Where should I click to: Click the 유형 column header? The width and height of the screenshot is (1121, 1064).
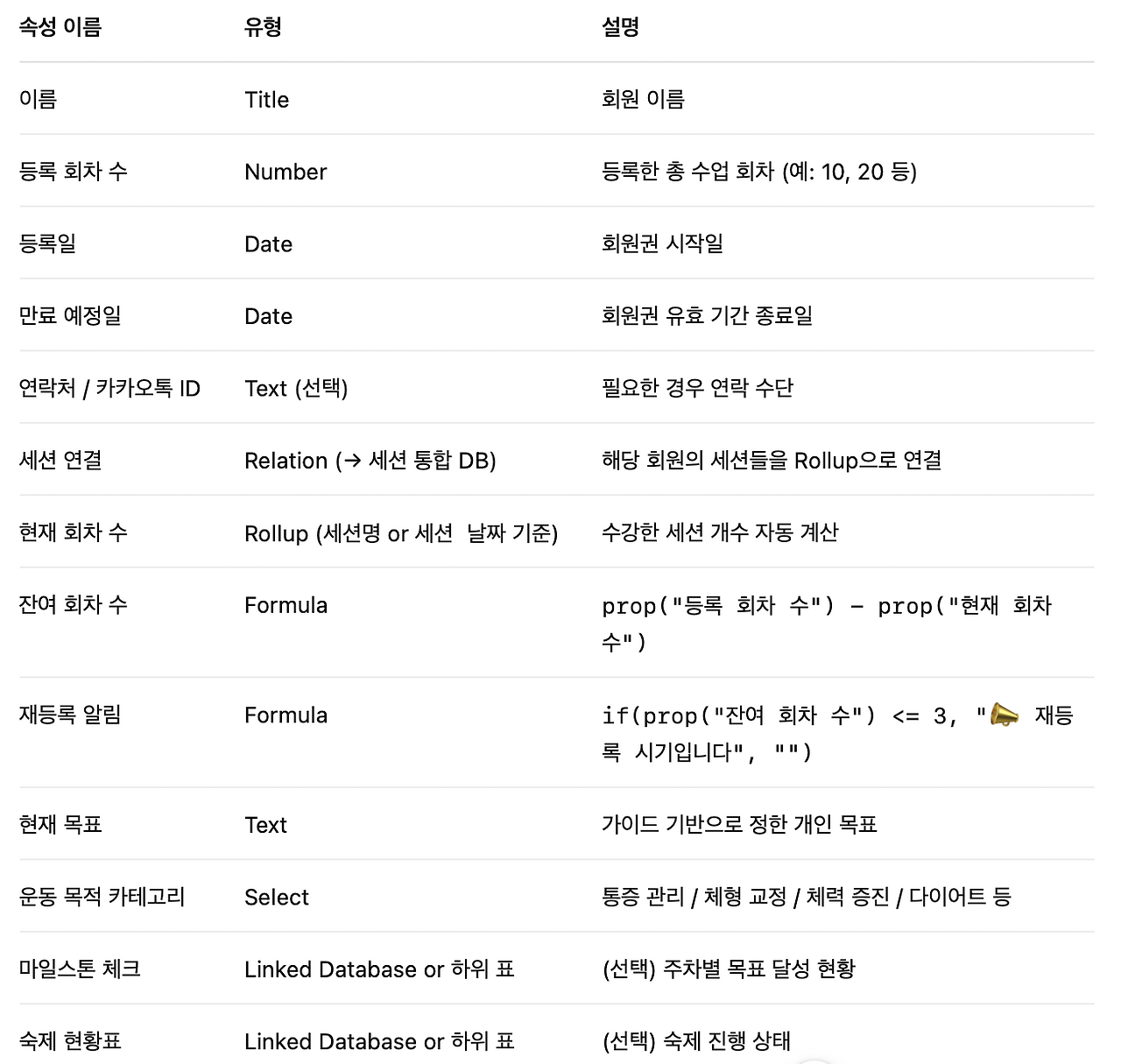click(263, 27)
